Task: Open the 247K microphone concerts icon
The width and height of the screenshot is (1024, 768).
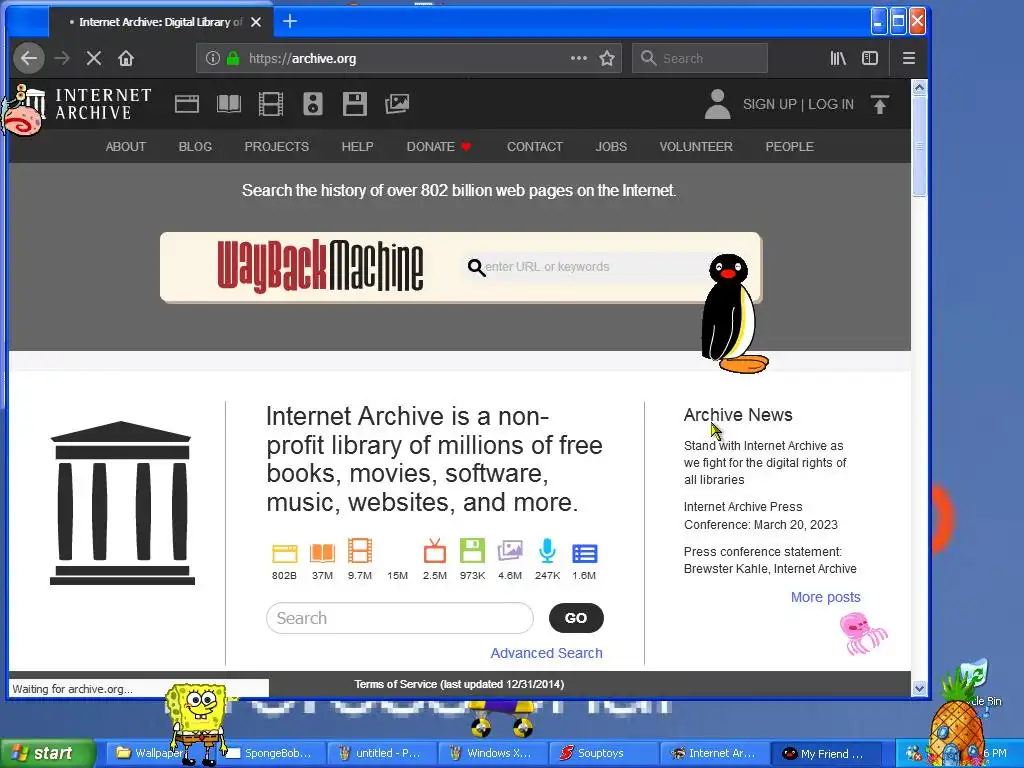Action: [x=547, y=551]
